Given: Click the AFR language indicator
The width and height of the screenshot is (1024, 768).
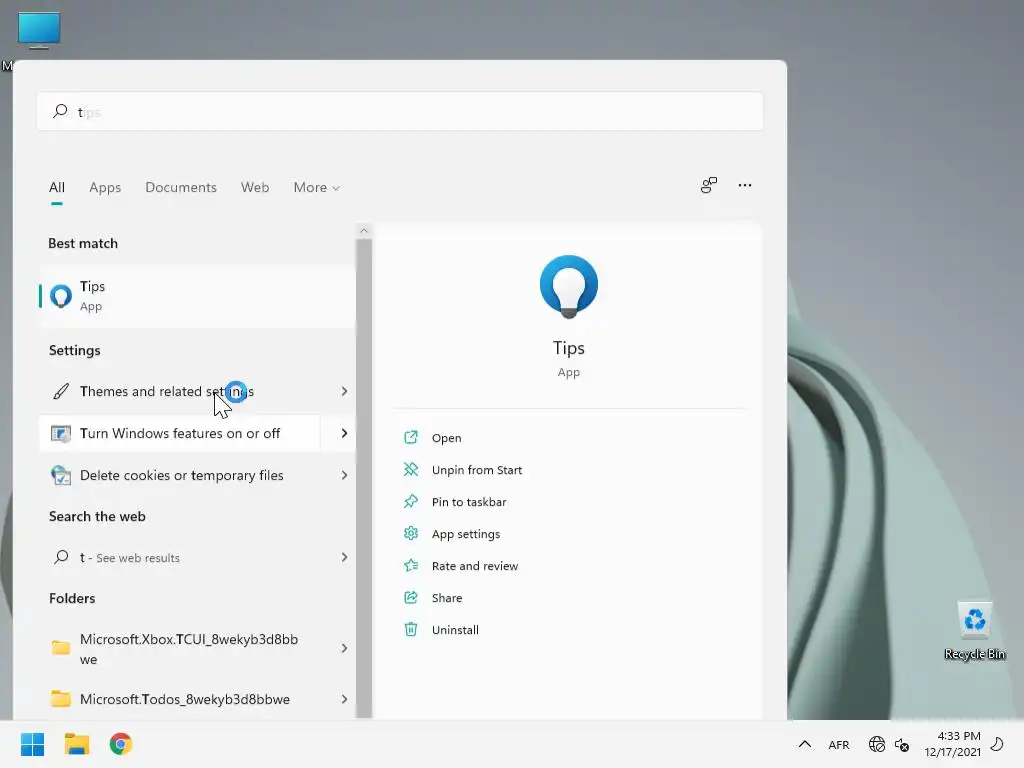Looking at the screenshot, I should click(839, 744).
